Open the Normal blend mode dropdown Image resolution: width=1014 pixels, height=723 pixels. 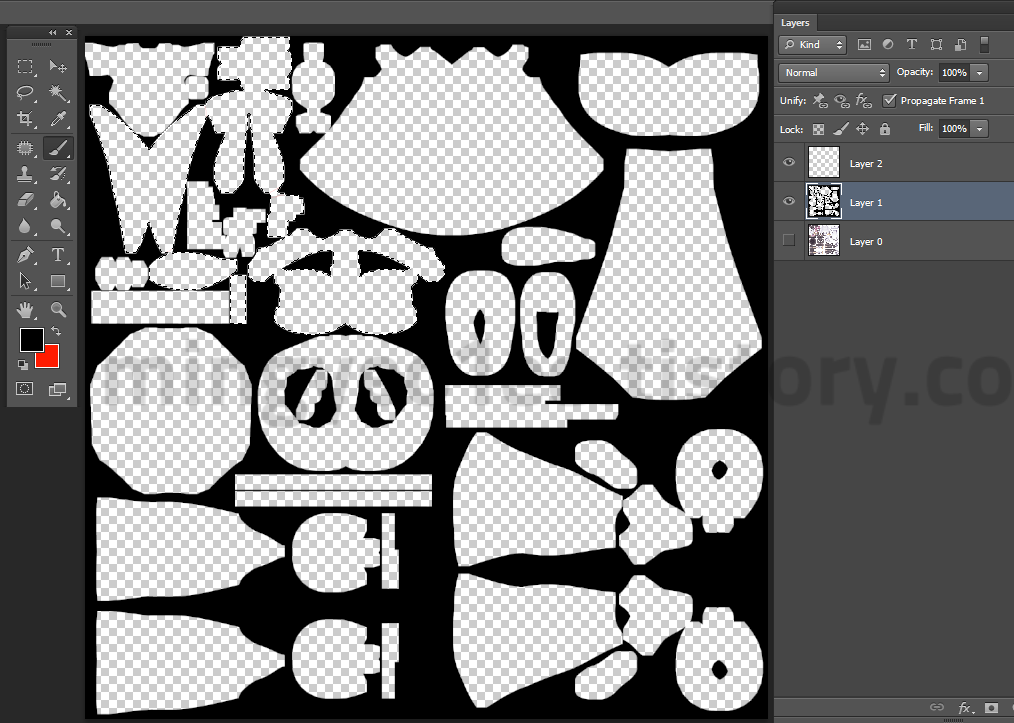pyautogui.click(x=834, y=72)
